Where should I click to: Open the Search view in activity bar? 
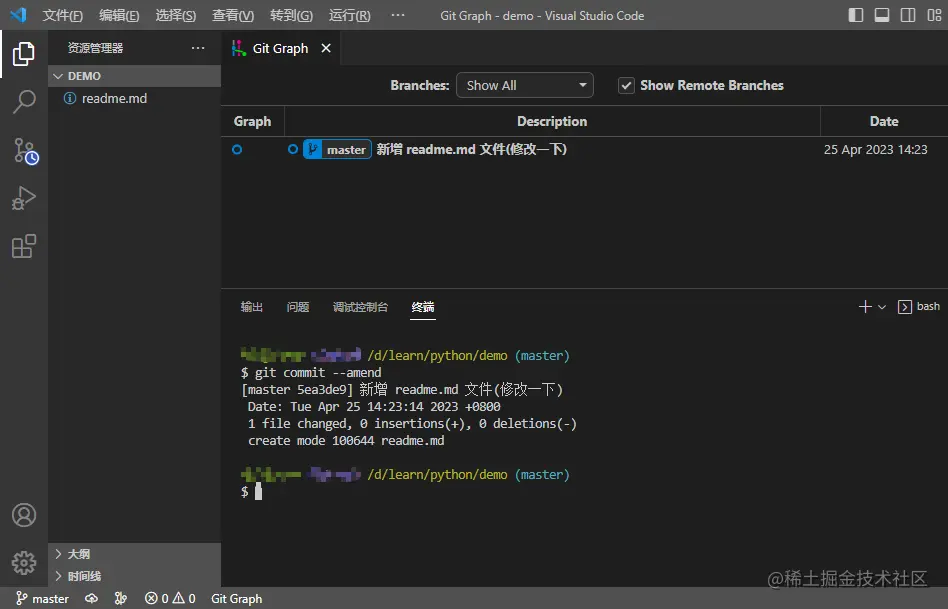24,102
